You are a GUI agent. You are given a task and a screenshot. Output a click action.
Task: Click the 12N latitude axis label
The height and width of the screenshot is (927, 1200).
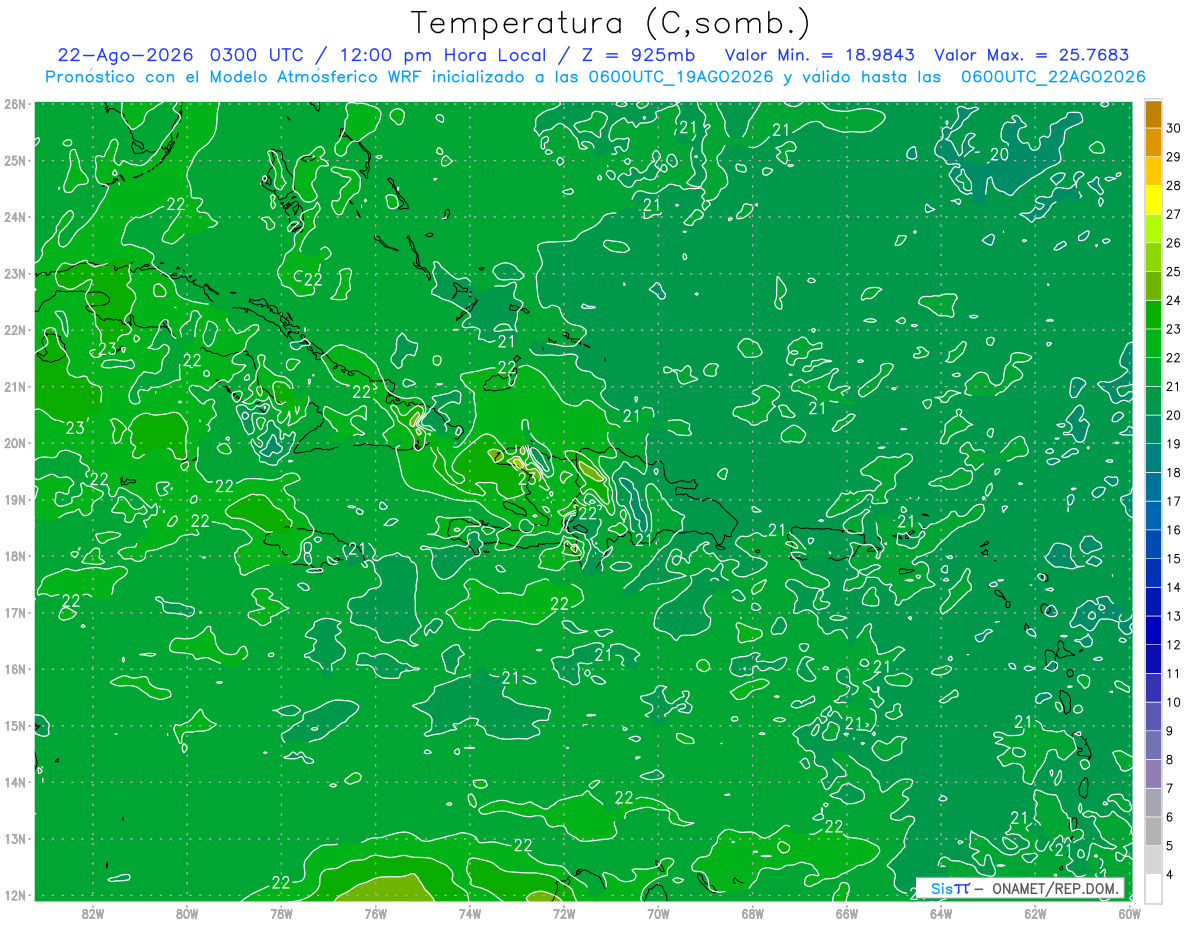pyautogui.click(x=15, y=895)
